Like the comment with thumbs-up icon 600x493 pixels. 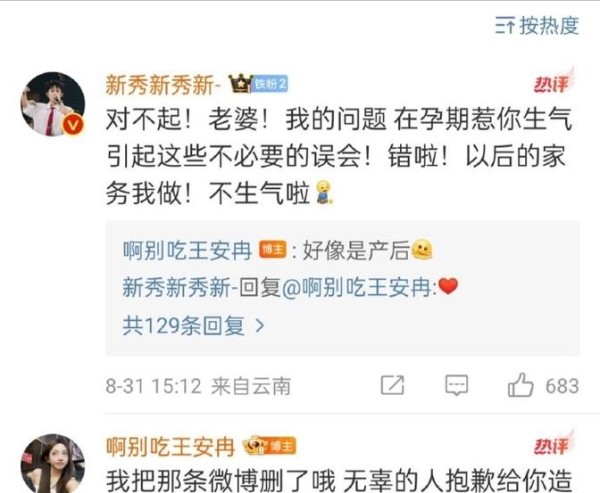(520, 385)
